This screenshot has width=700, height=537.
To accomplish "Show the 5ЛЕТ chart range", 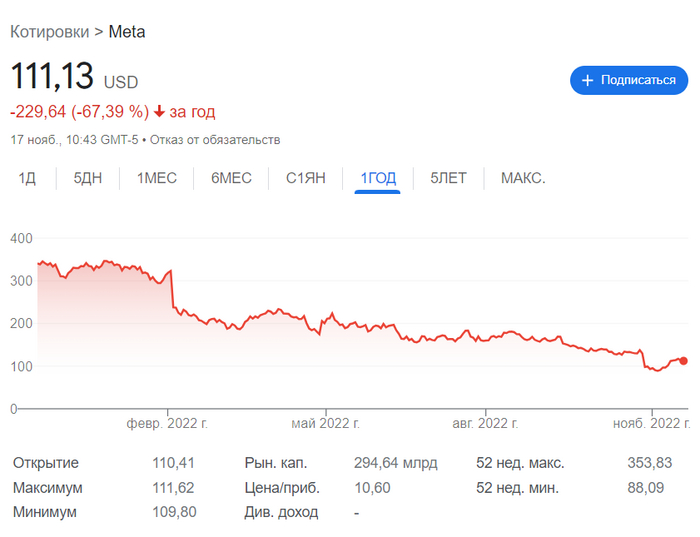I will click(448, 178).
